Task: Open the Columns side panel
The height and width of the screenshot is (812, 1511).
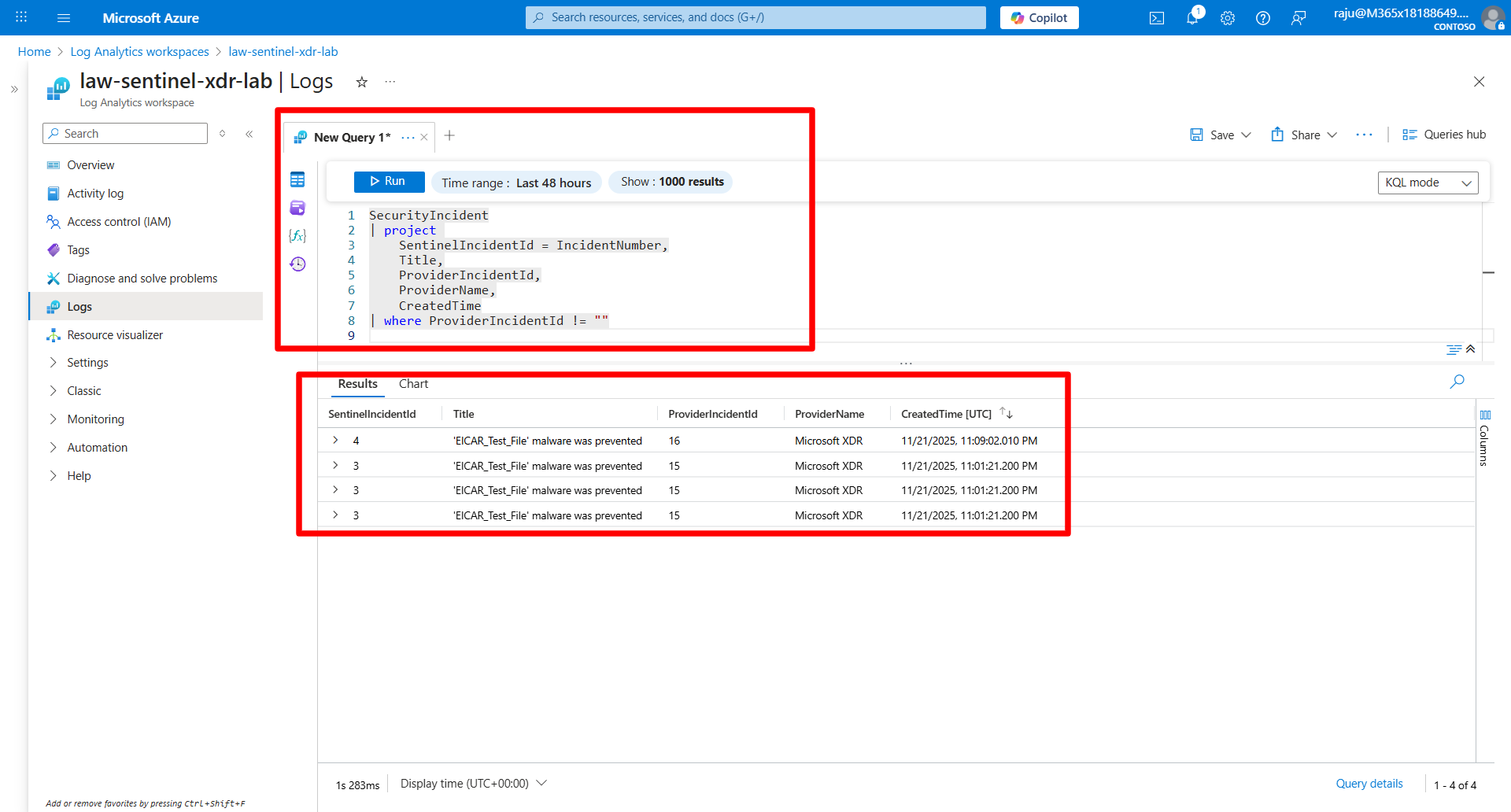Action: (1484, 438)
